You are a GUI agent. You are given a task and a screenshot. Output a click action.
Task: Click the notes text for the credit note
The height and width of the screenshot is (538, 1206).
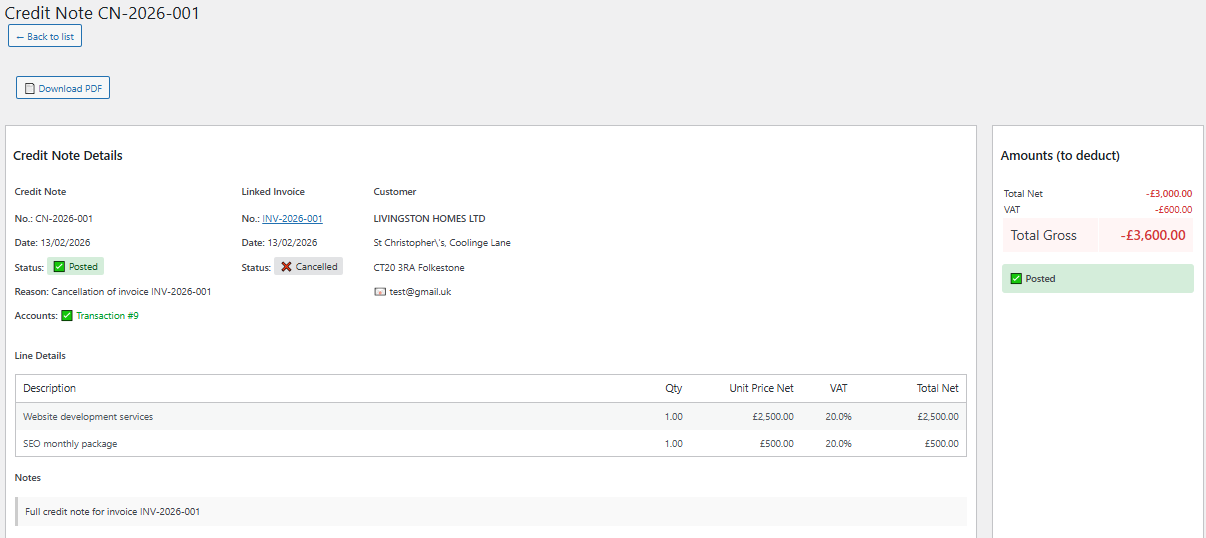pyautogui.click(x=113, y=512)
